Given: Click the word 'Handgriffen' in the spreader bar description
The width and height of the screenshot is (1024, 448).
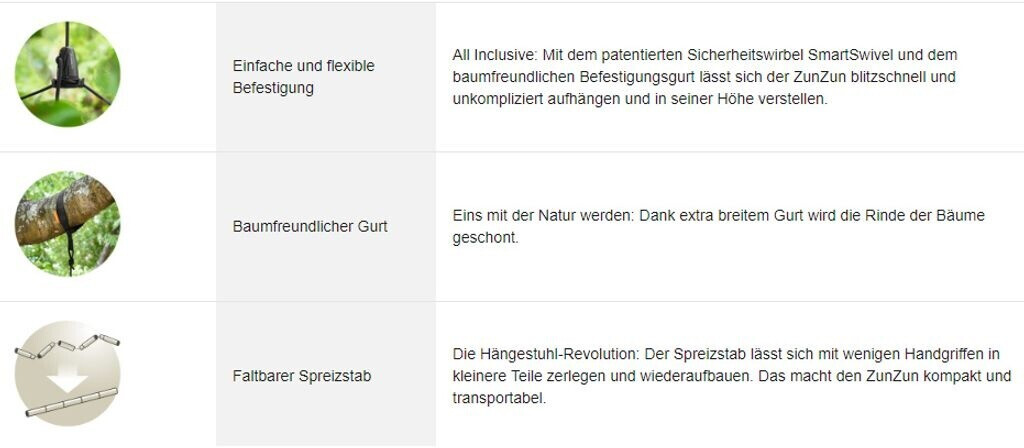Looking at the screenshot, I should [x=932, y=355].
